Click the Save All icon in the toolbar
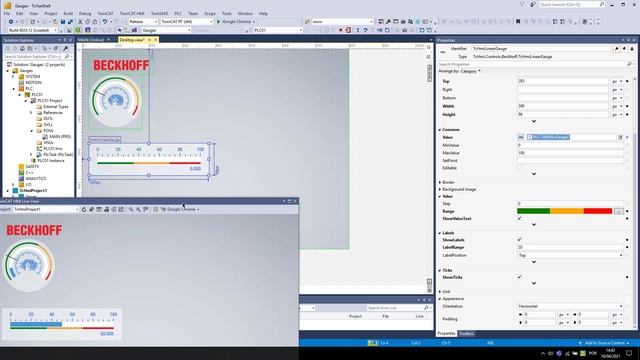 tap(70, 22)
